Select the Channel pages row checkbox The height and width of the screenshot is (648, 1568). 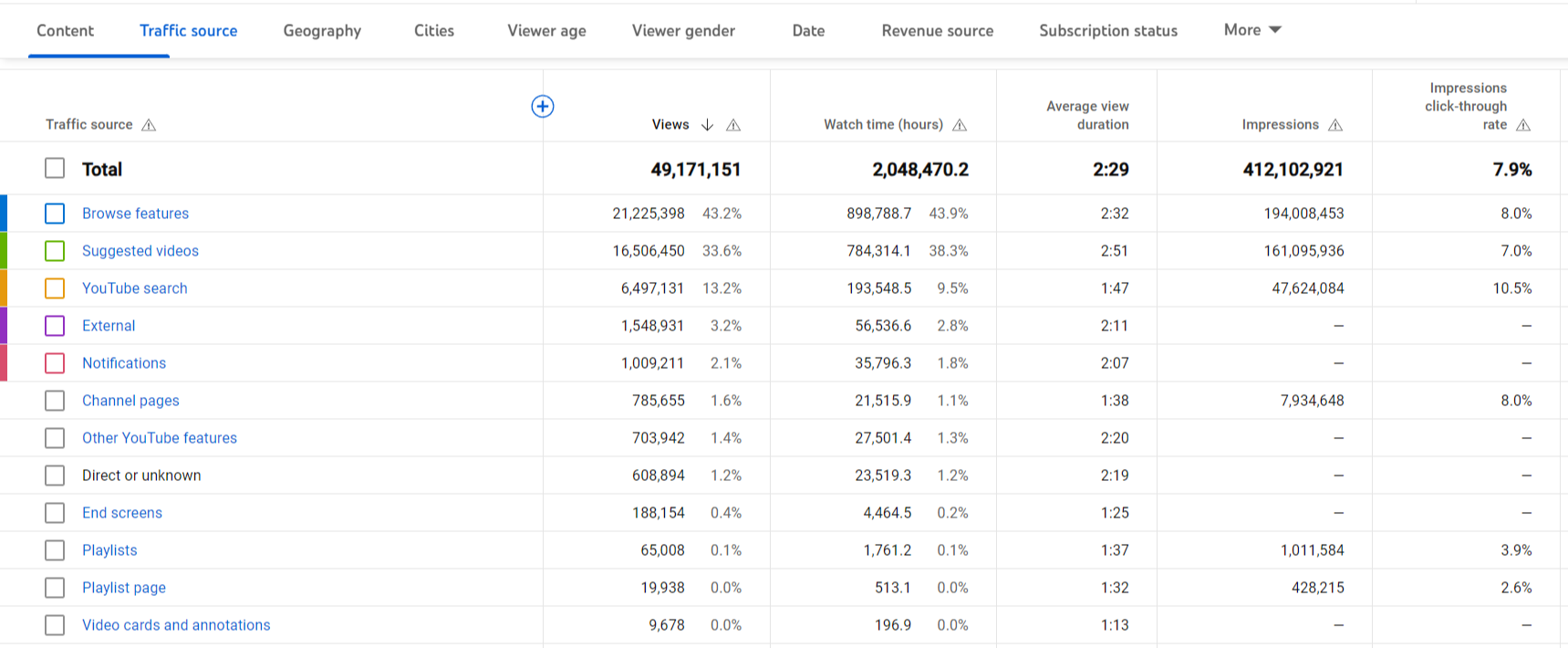tap(55, 401)
